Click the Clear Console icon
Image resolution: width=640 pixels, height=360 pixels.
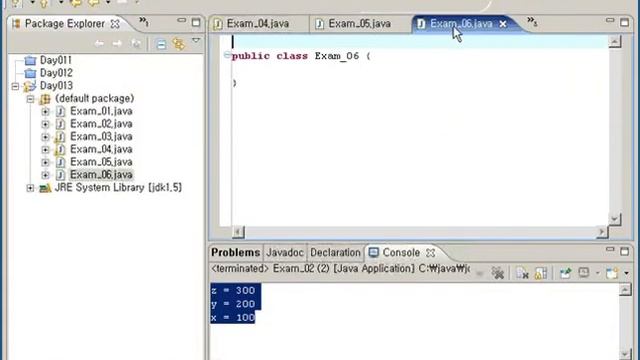[x=522, y=273]
